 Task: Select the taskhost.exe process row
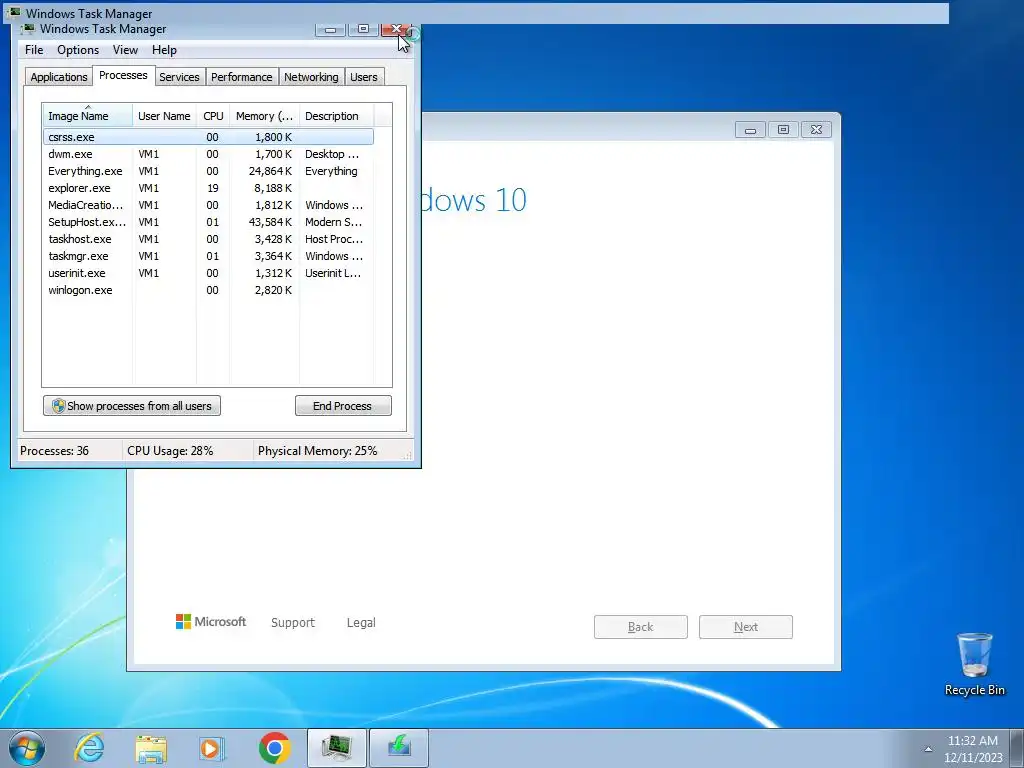(208, 239)
